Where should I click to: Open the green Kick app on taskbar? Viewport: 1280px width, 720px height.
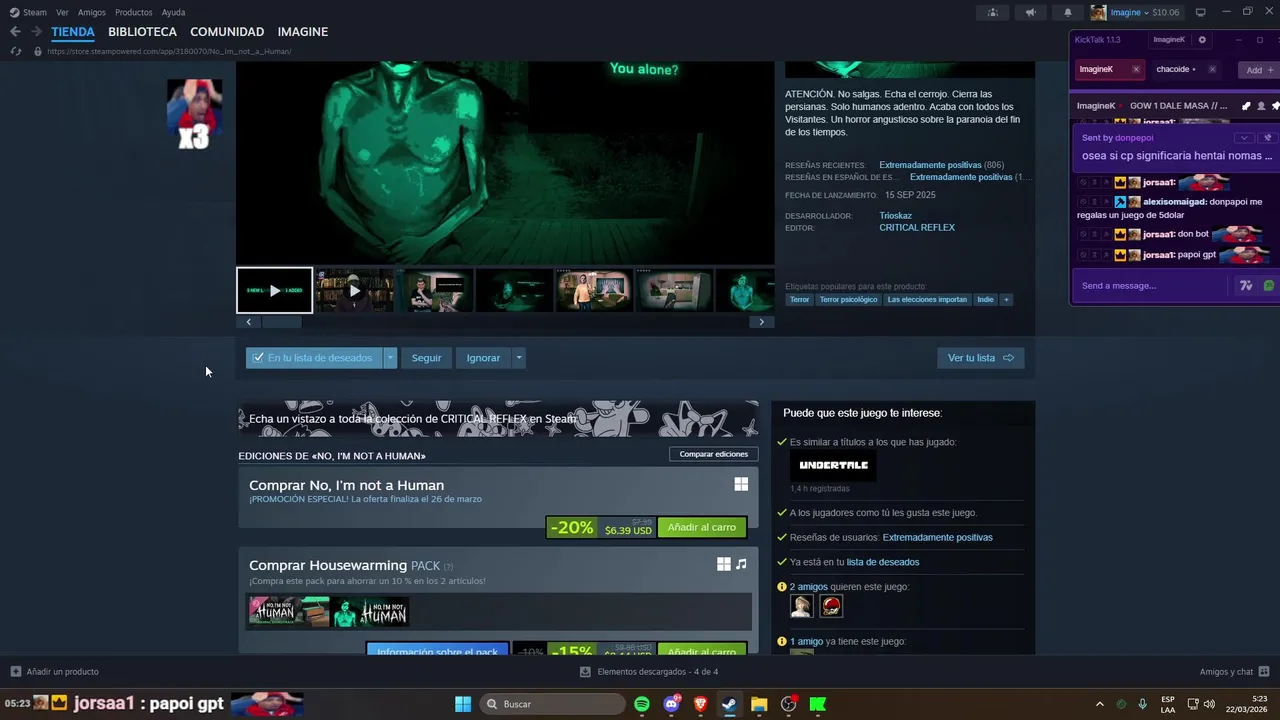pyautogui.click(x=817, y=704)
